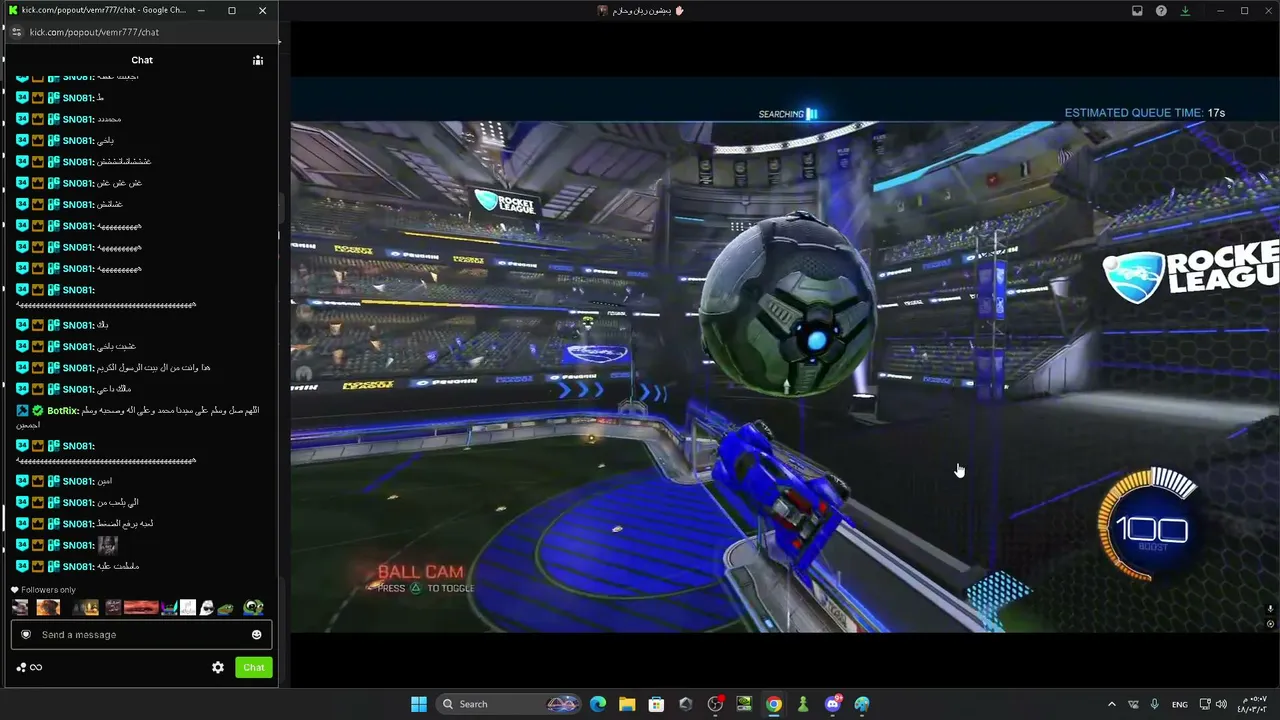
Task: Open the volume control in system tray
Action: pyautogui.click(x=1221, y=704)
